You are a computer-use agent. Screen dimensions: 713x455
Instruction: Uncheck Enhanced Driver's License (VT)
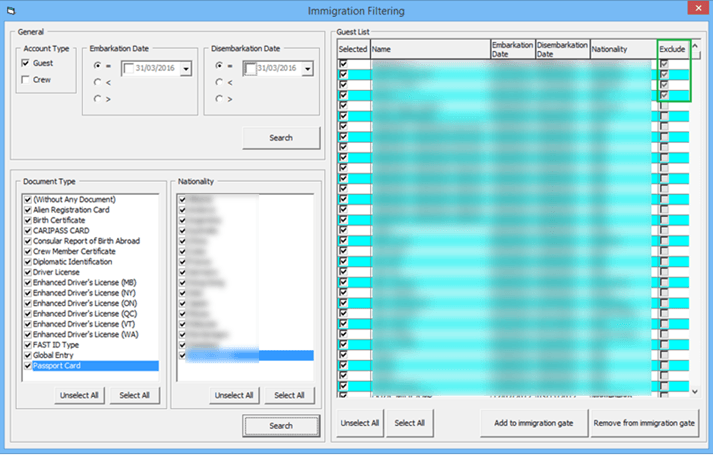[x=28, y=324]
